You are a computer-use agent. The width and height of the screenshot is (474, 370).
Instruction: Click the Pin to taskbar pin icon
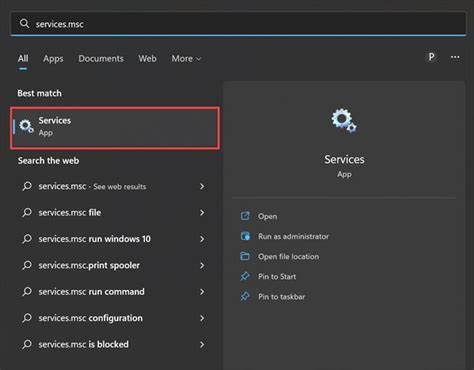tap(245, 296)
